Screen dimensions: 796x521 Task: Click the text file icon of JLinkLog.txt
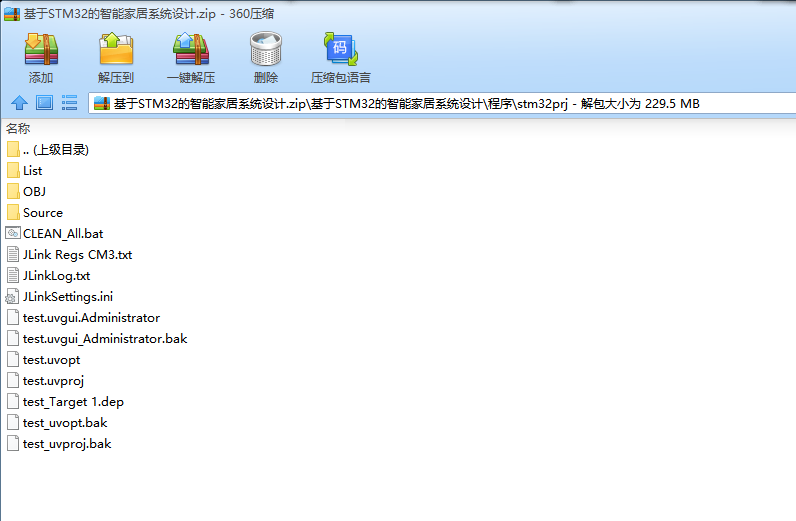(13, 276)
